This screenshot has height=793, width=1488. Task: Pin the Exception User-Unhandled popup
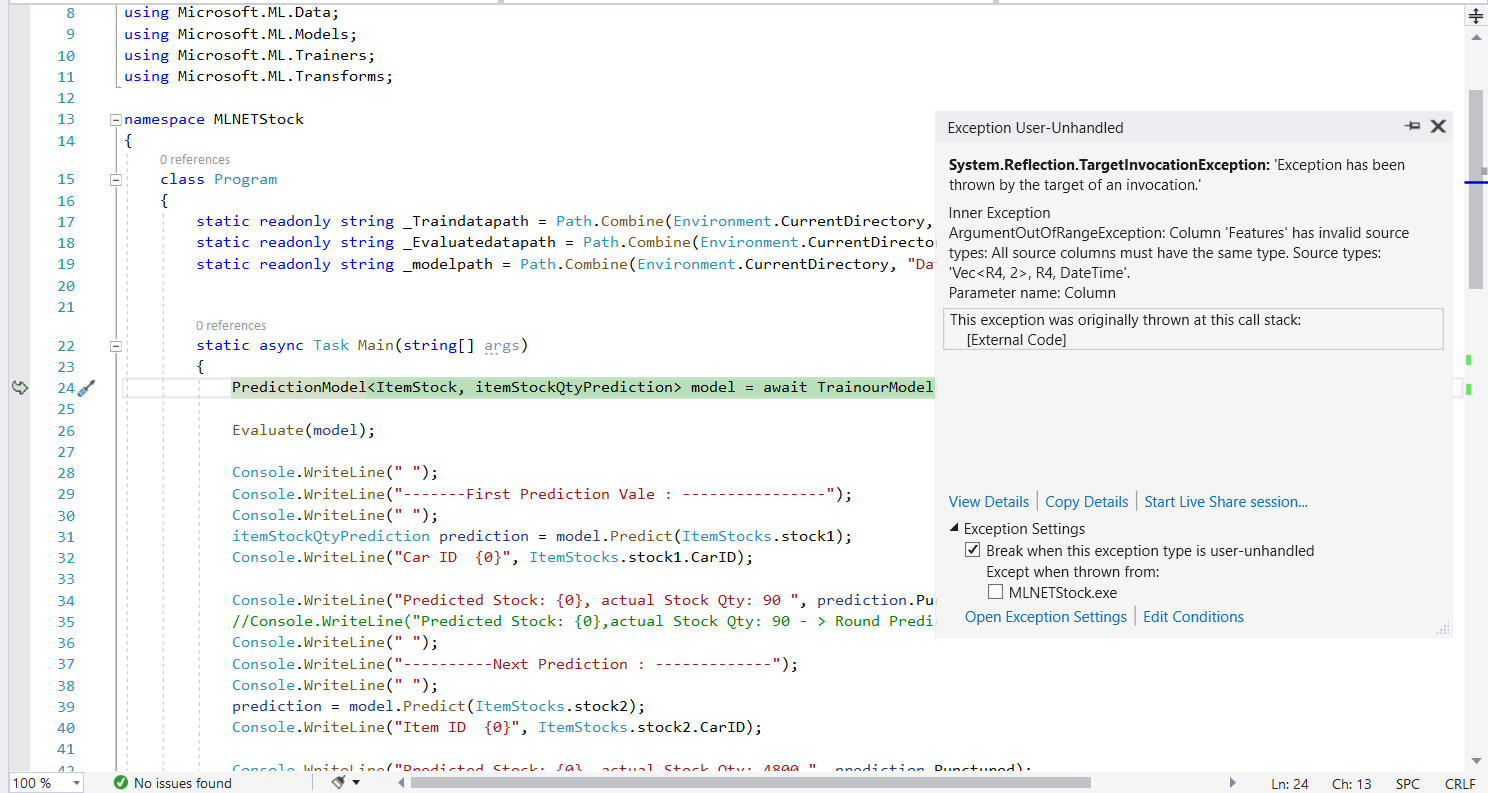[x=1412, y=126]
